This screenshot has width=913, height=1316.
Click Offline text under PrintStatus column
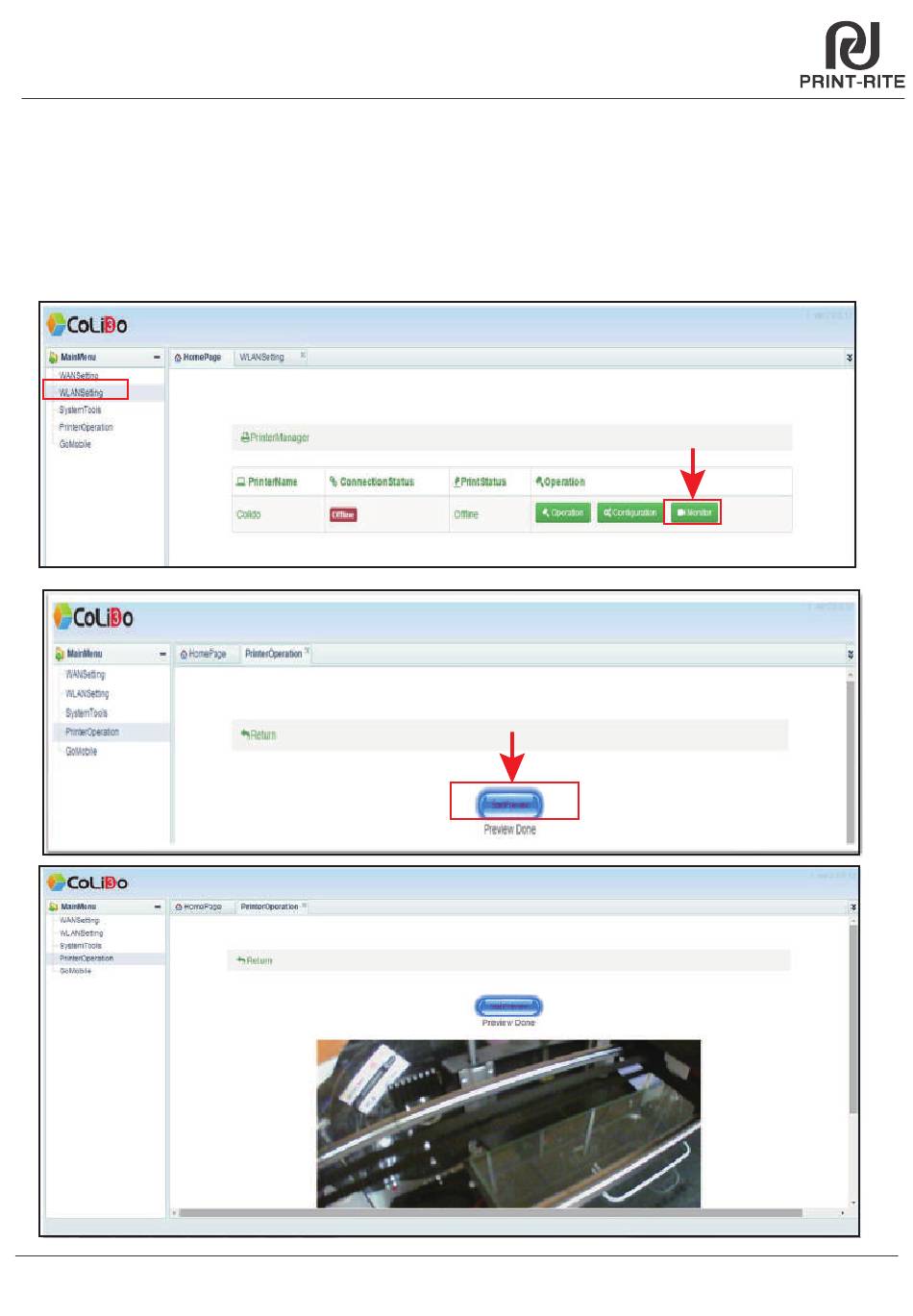tap(466, 514)
